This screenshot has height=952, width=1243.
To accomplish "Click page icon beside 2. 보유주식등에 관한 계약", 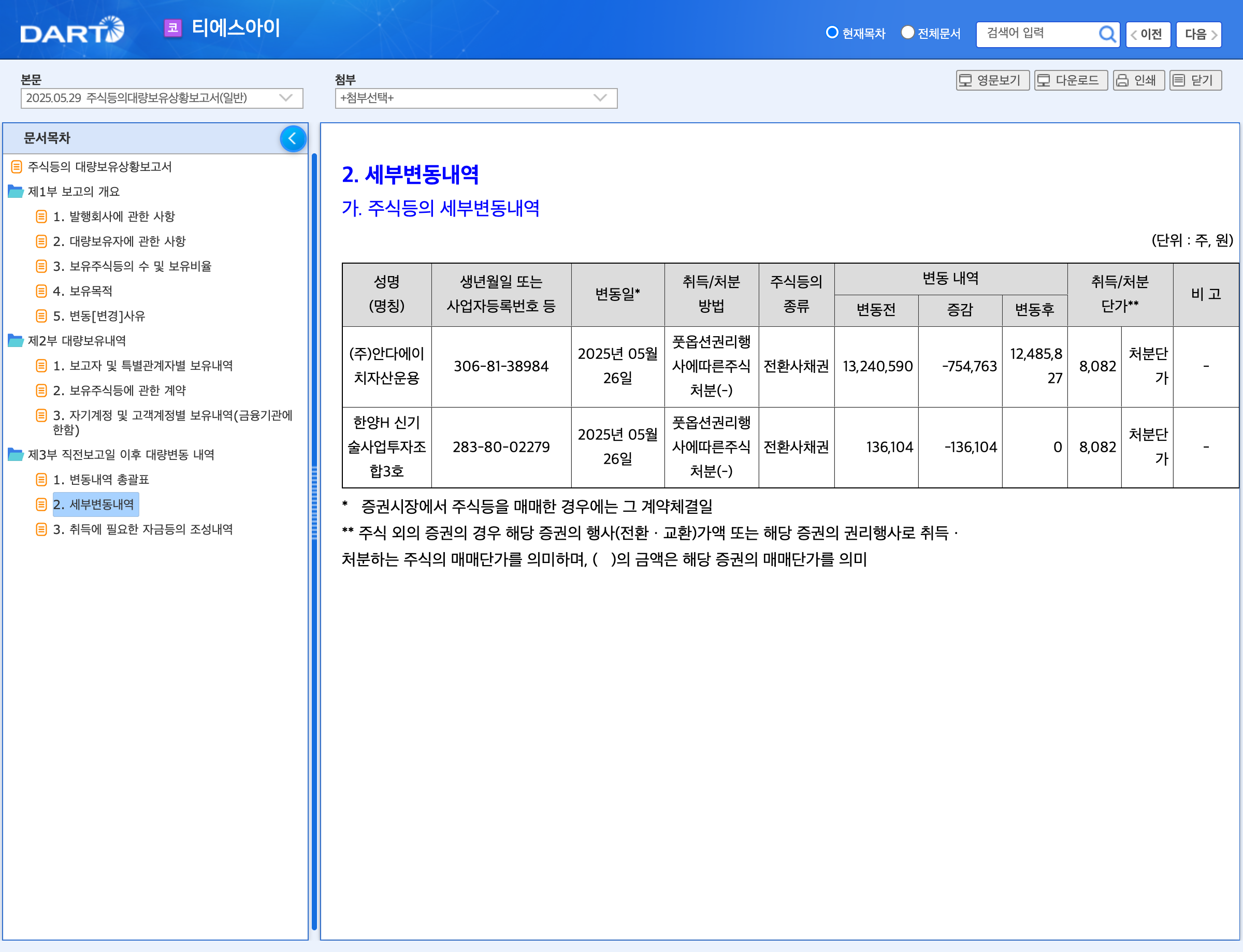I will pos(41,391).
